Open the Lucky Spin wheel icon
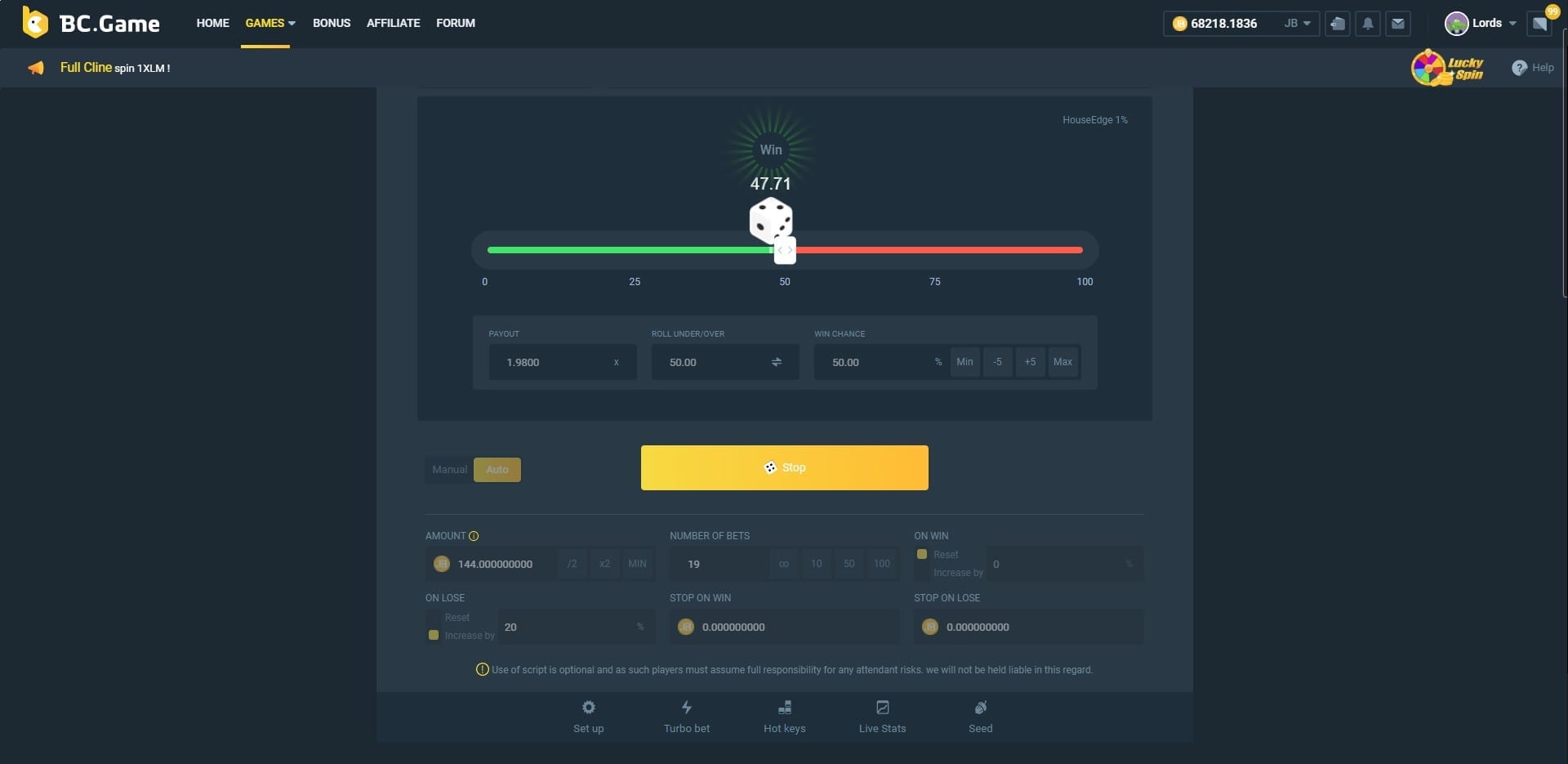This screenshot has width=1568, height=764. [x=1447, y=68]
